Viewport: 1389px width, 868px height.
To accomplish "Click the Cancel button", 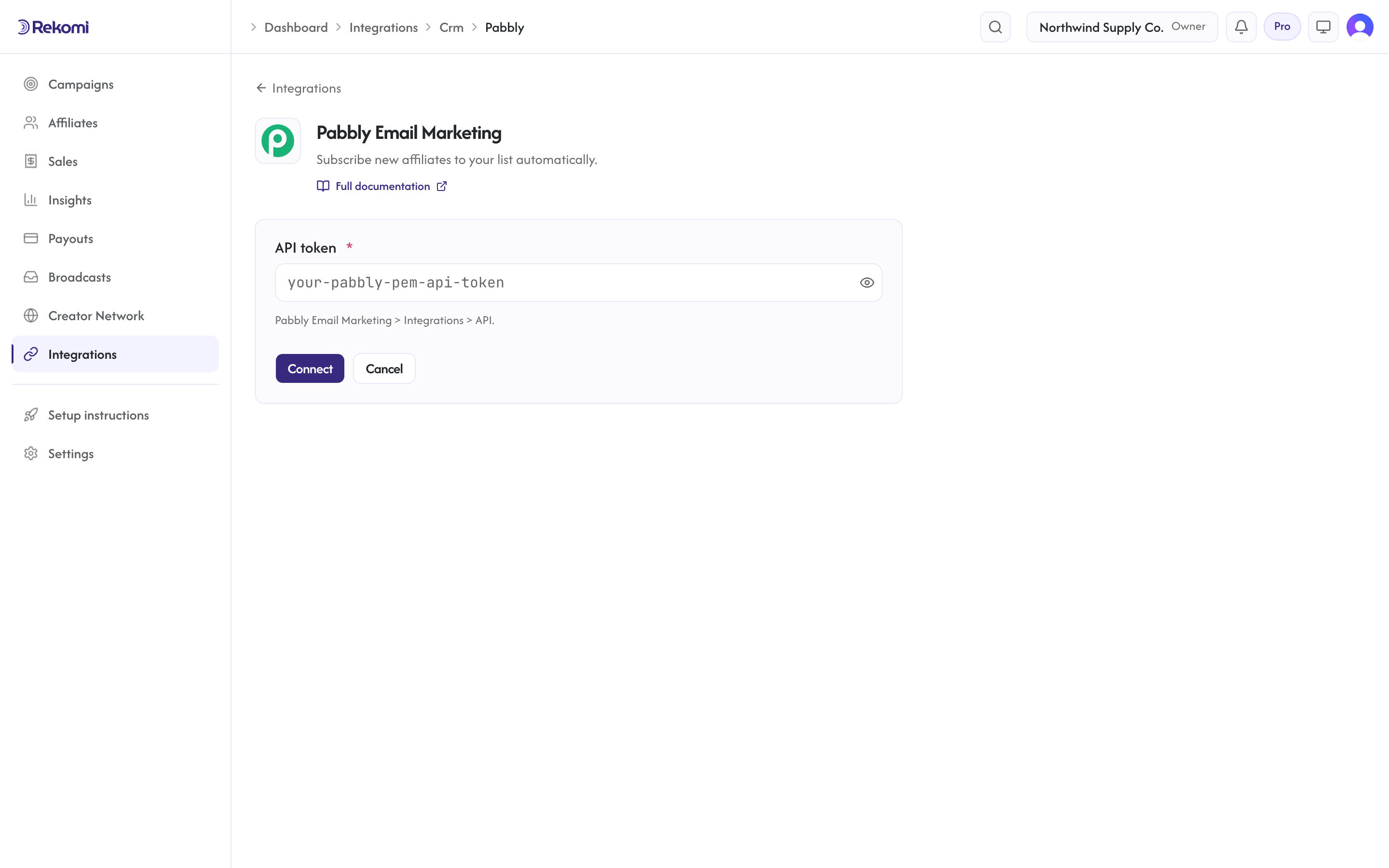I will pos(384,368).
